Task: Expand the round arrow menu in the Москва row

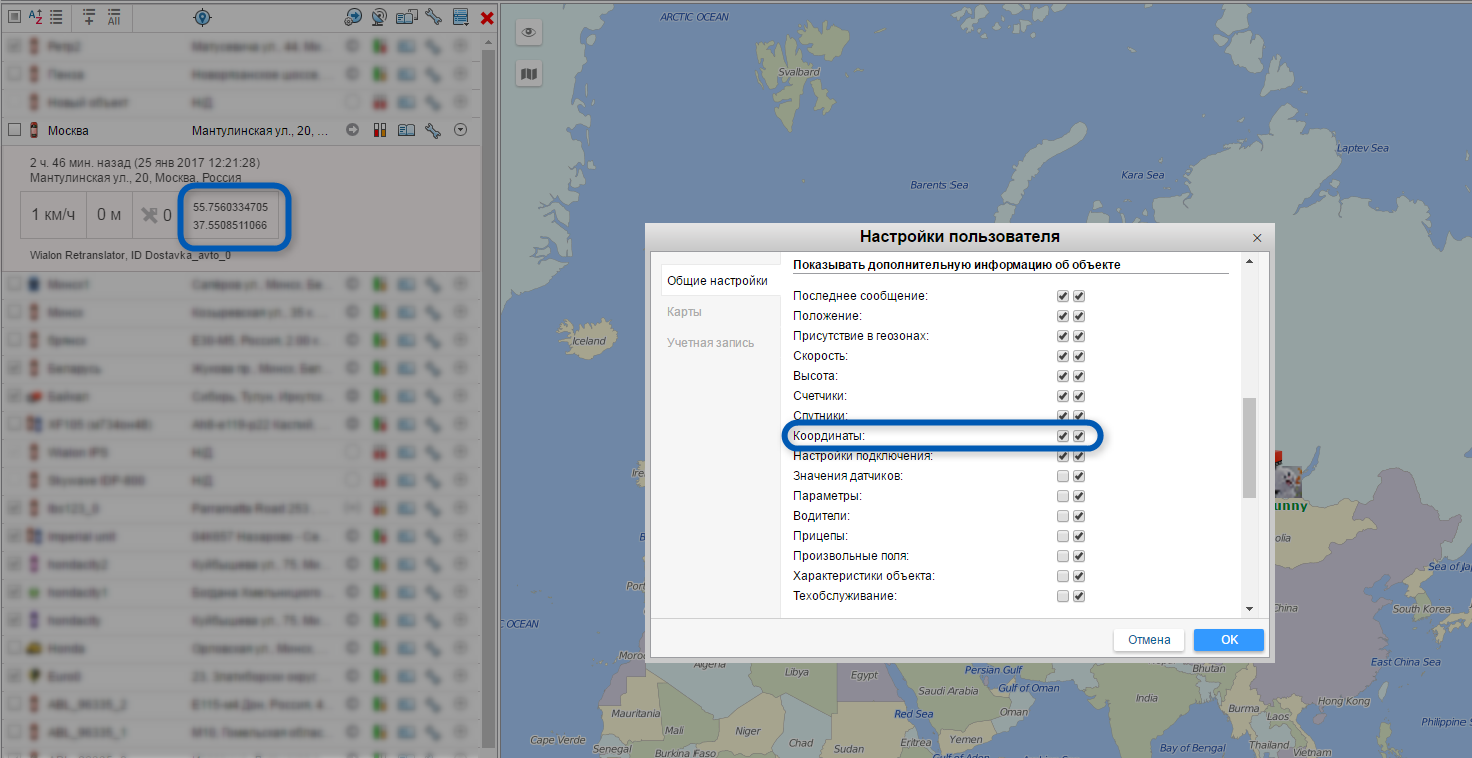Action: [460, 130]
